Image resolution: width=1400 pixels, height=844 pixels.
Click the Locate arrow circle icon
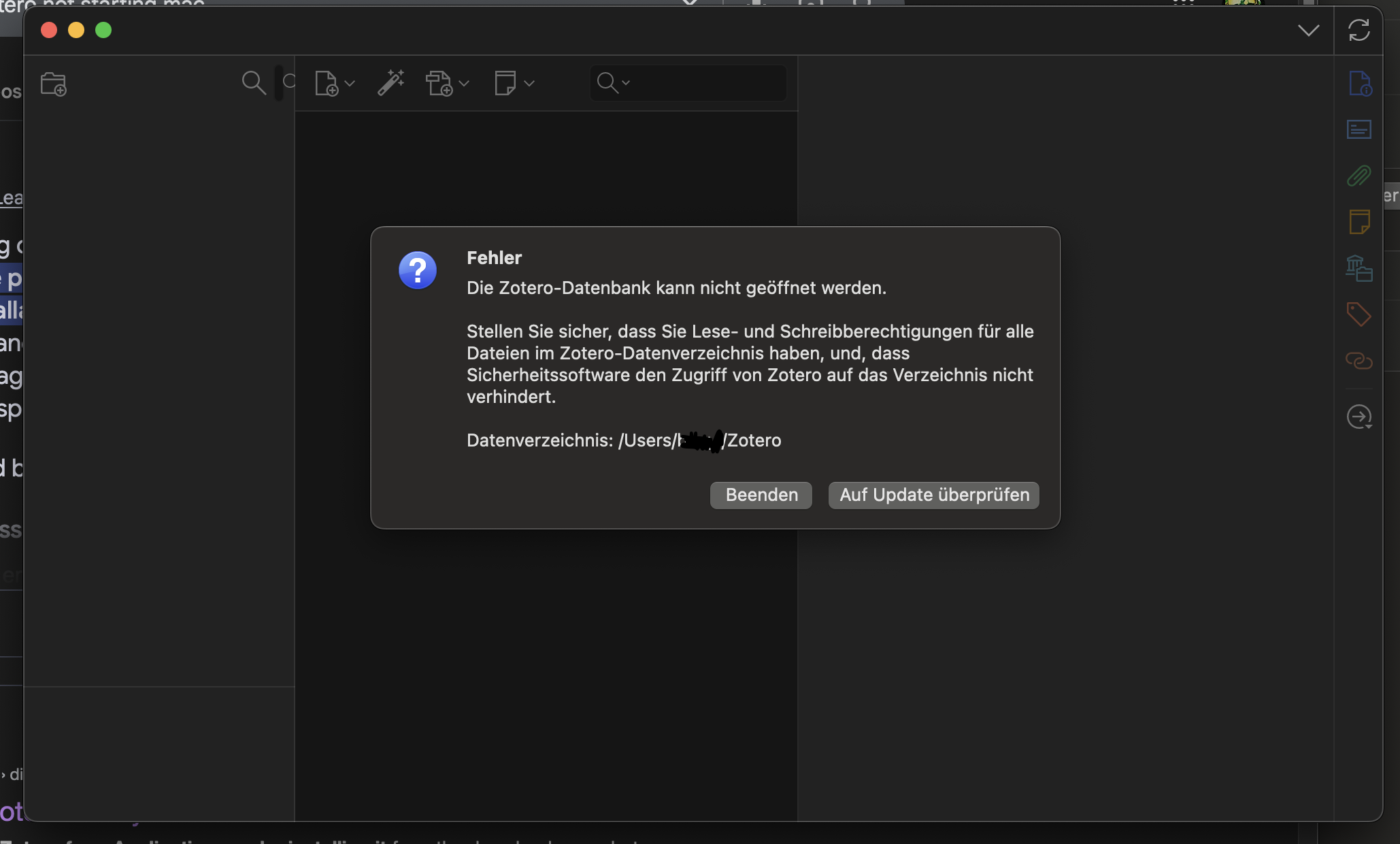(1359, 417)
